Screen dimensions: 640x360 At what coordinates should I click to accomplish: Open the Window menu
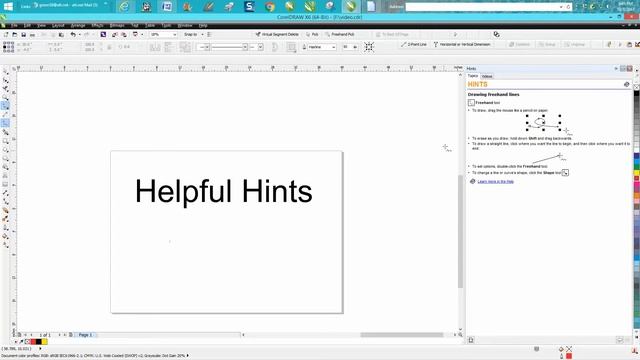coord(185,25)
